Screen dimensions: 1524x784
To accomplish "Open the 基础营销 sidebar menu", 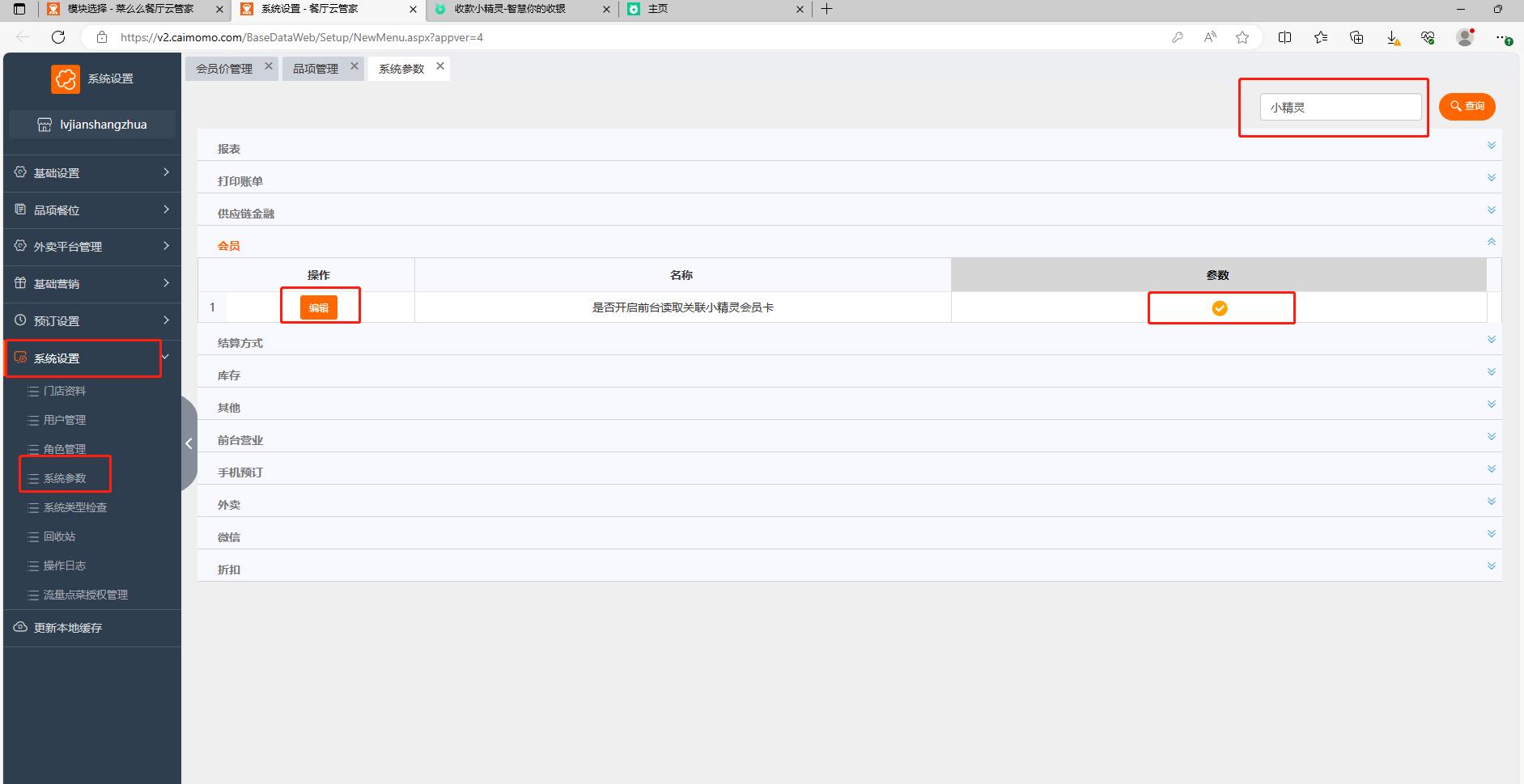I will point(92,283).
